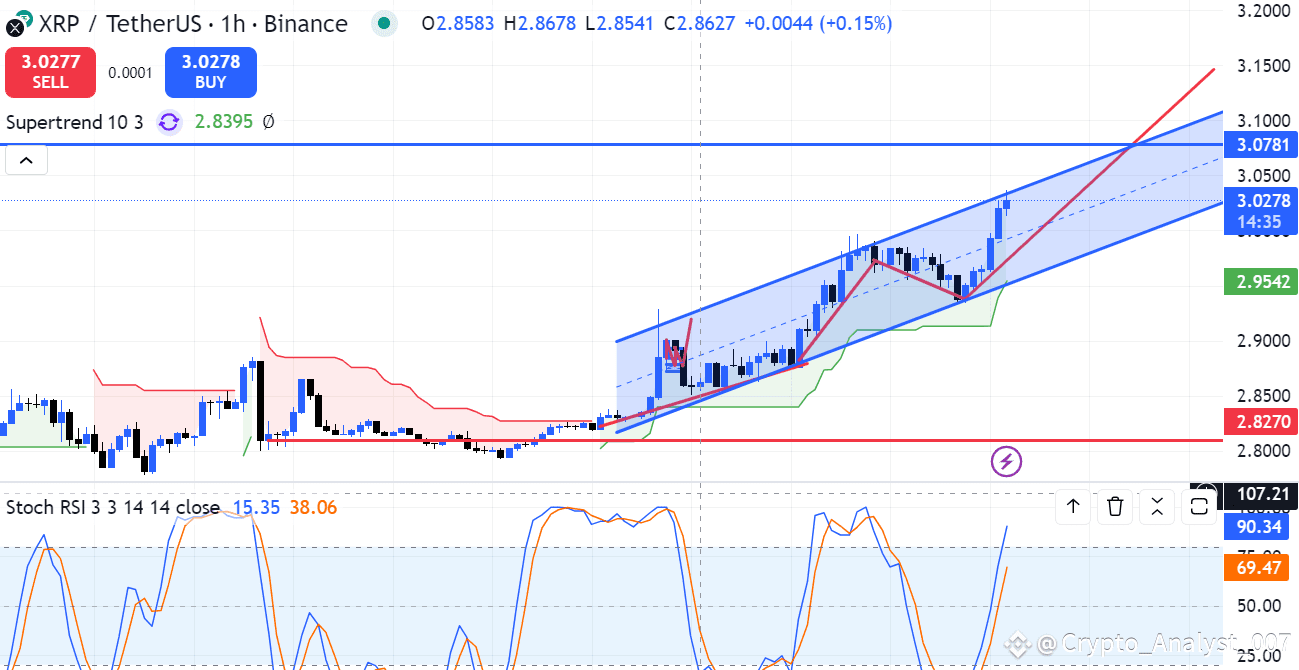Click the change value +0.0044 (+0.15%)
This screenshot has height=670, width=1299.
(817, 23)
